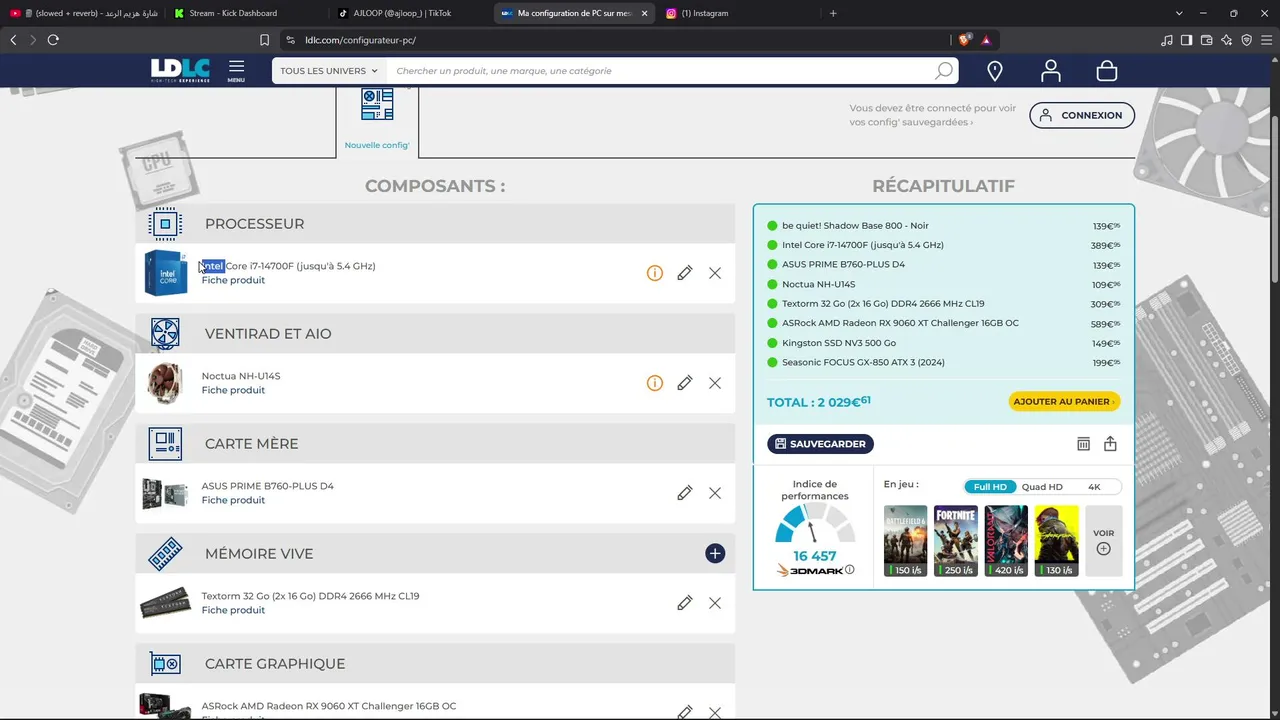Go back in browser history
This screenshot has height=720, width=1280.
coord(13,40)
